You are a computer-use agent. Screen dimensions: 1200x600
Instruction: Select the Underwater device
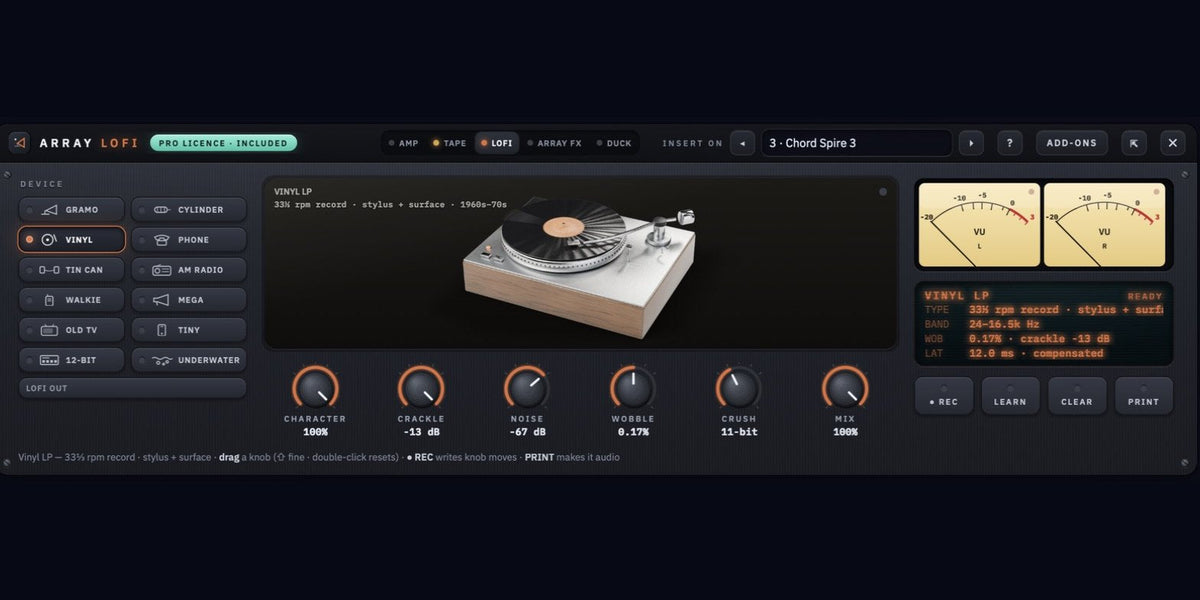pos(189,360)
